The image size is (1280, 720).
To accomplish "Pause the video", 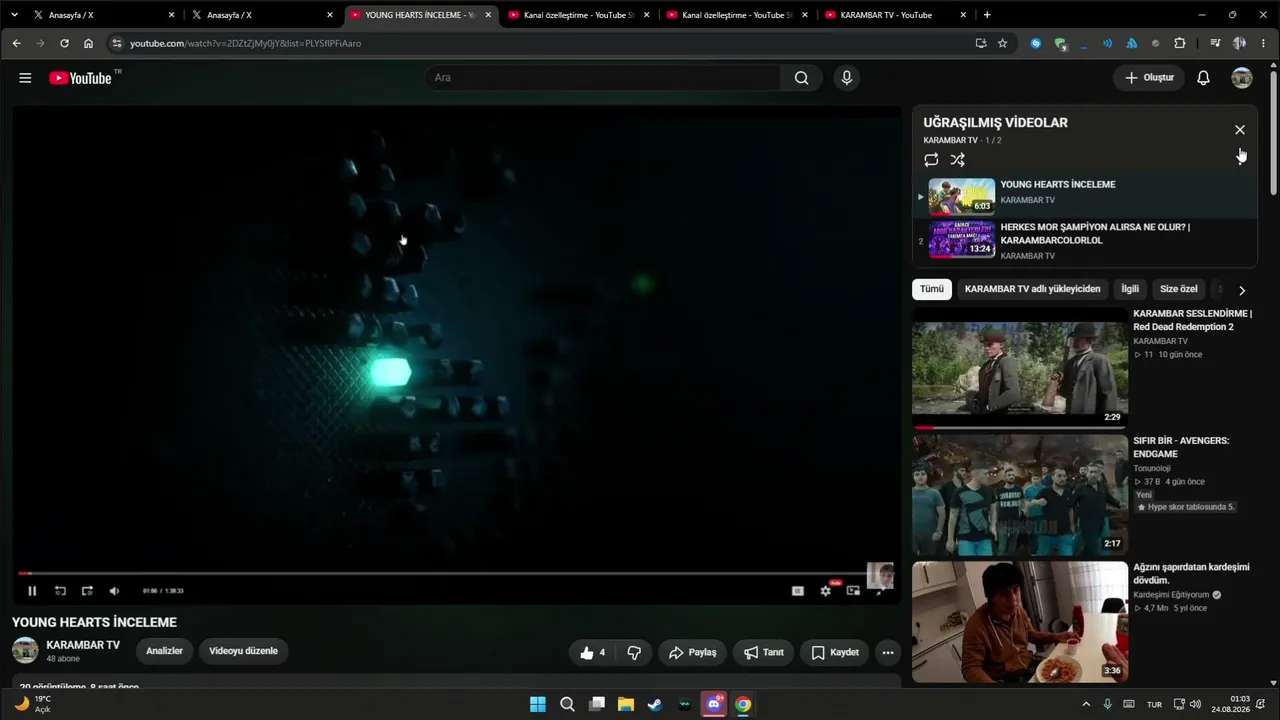I will (32, 591).
